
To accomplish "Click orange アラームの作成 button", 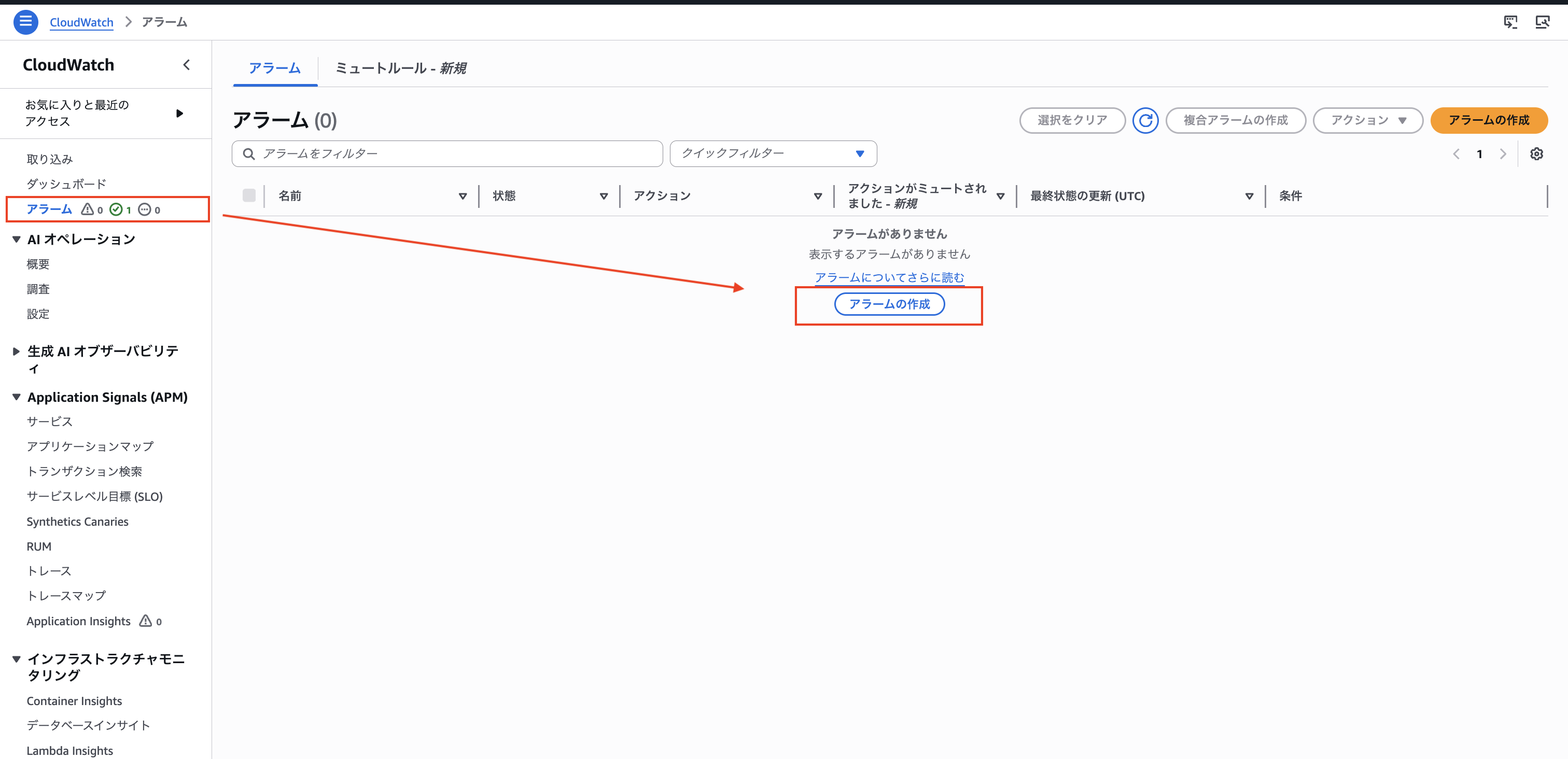I will tap(1488, 120).
